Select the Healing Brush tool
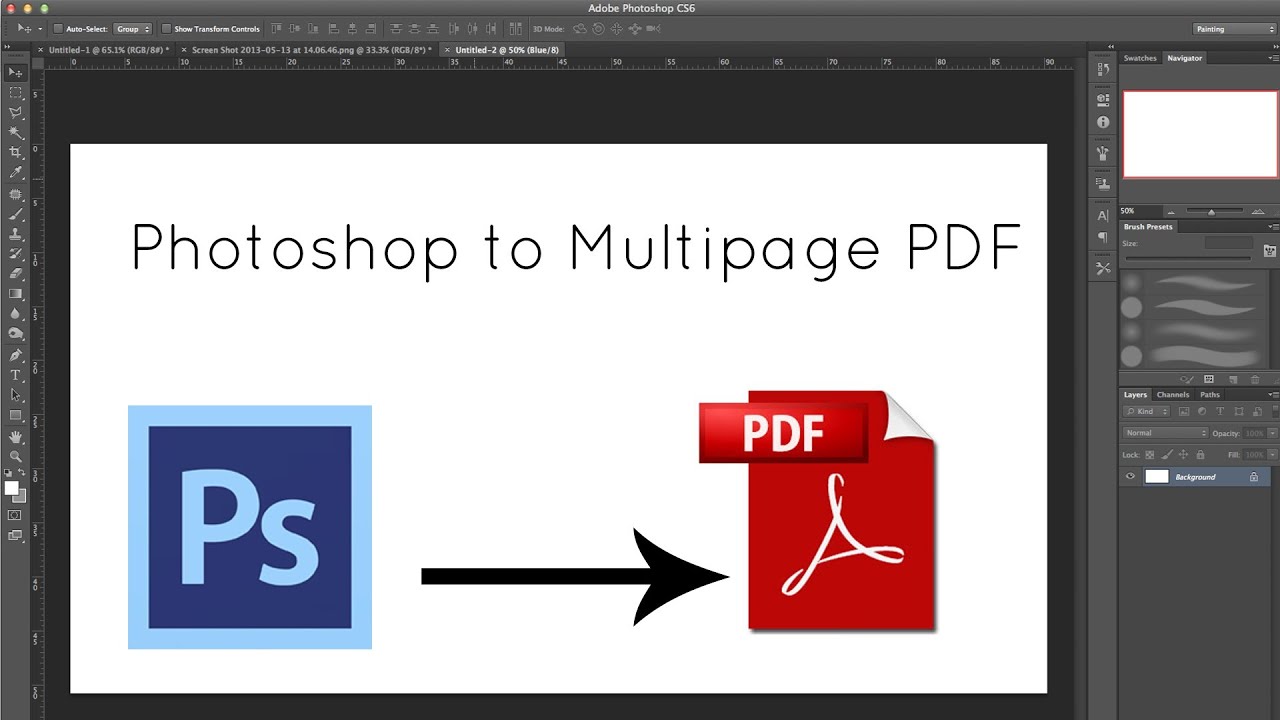 15,195
